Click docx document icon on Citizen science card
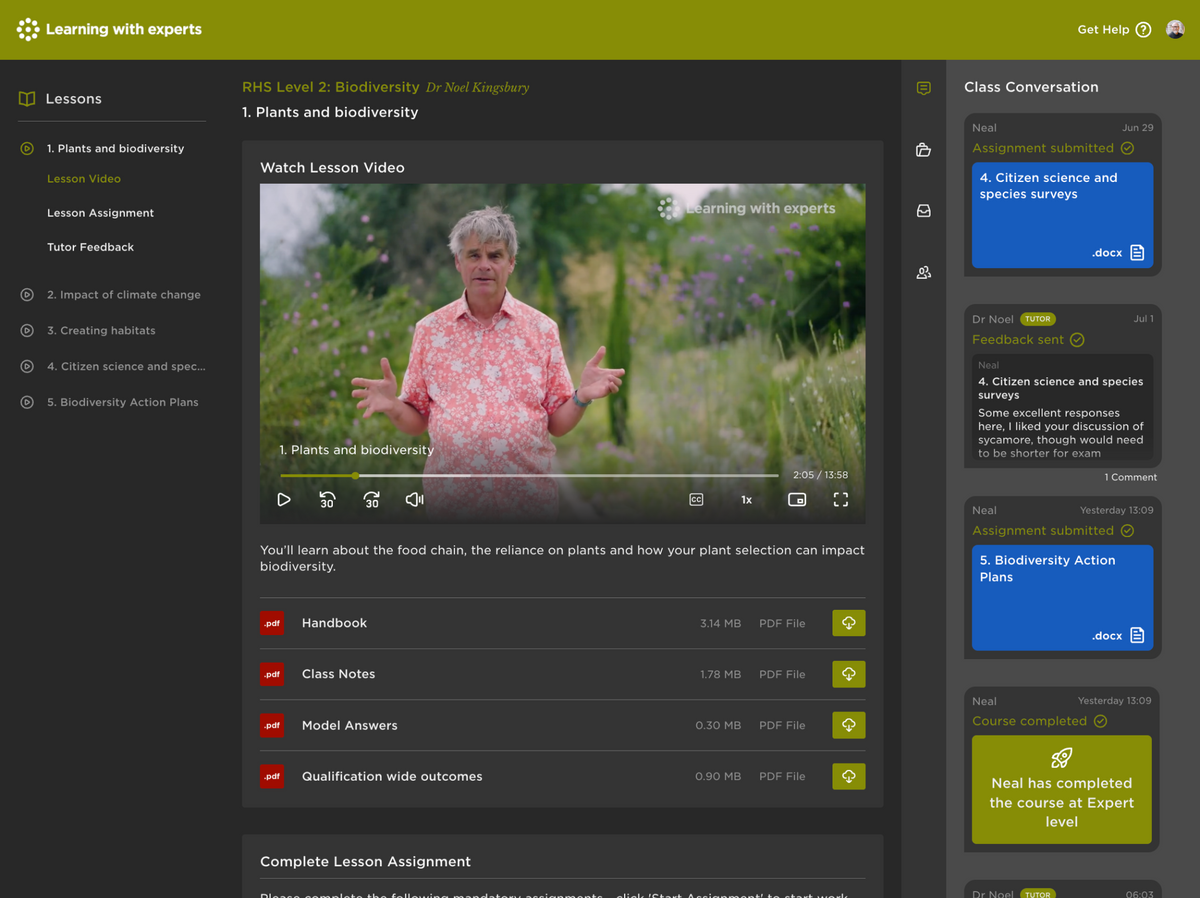The image size is (1200, 898). [x=1137, y=253]
